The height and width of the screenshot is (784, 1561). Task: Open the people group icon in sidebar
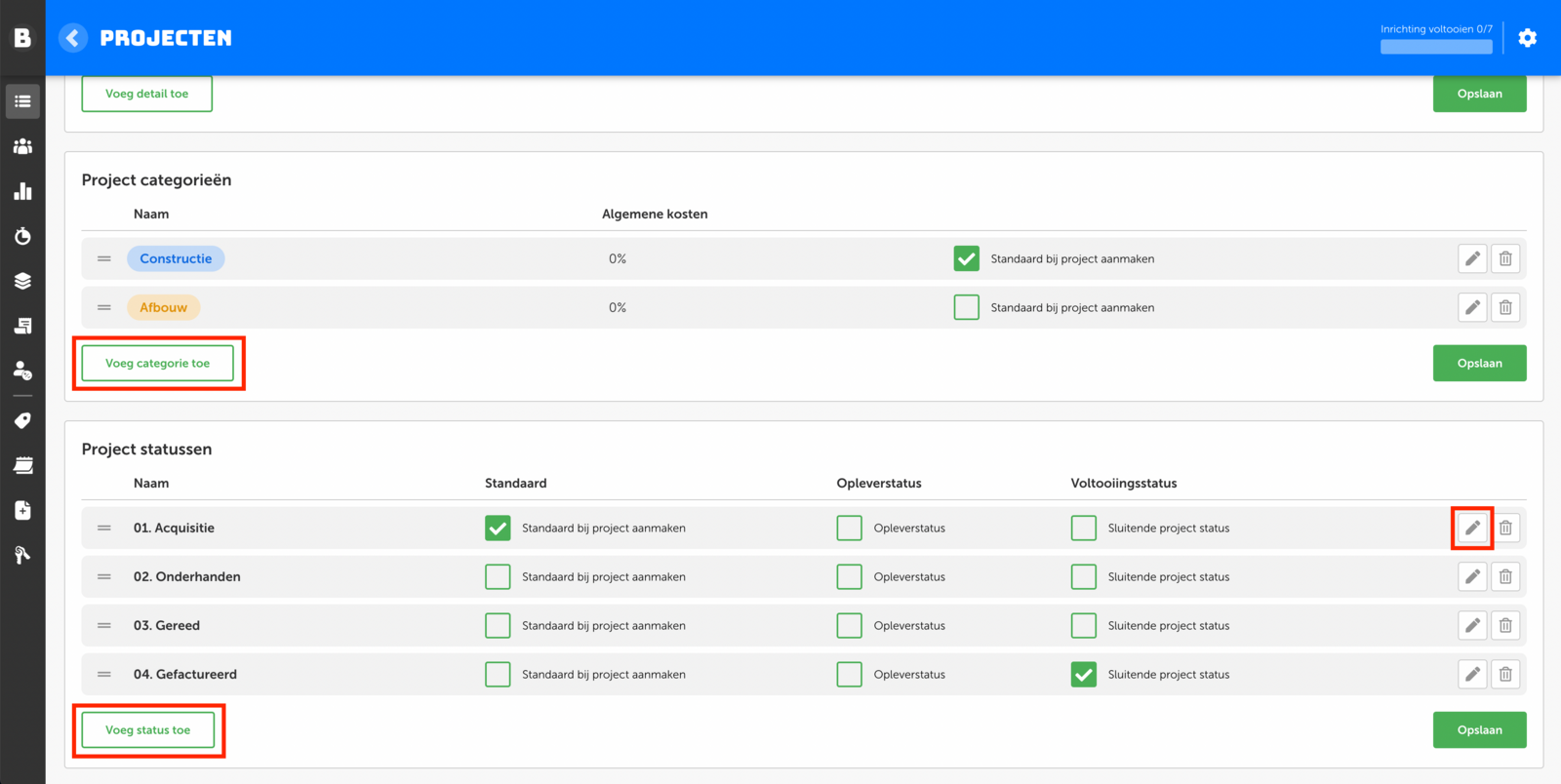pos(22,146)
